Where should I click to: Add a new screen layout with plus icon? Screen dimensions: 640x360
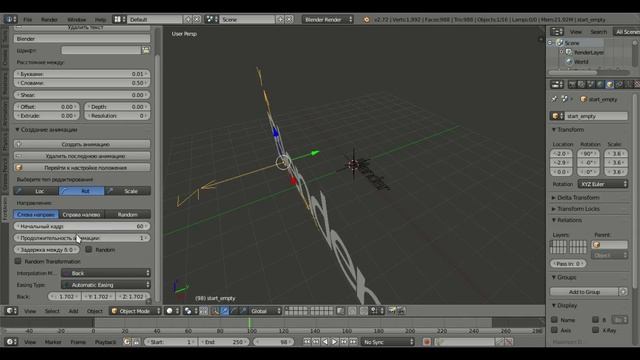click(x=188, y=19)
